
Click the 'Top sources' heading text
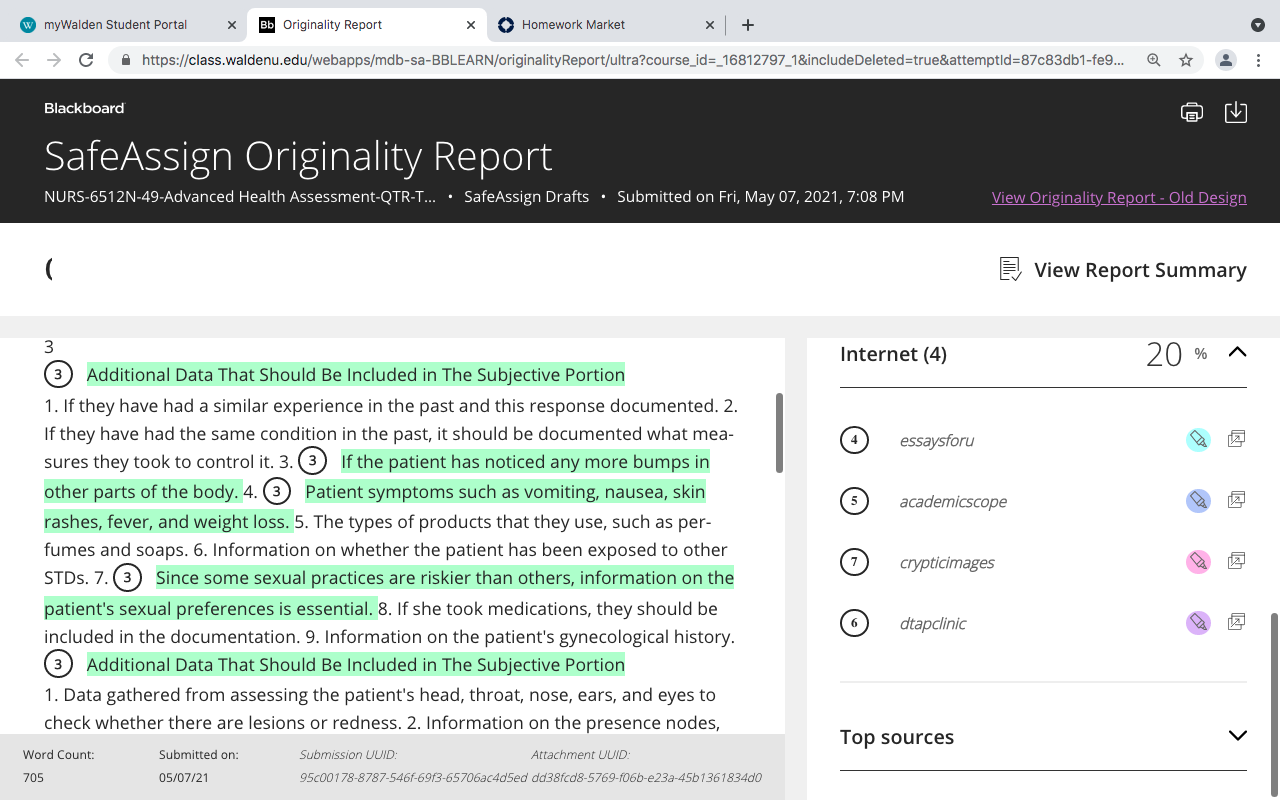pos(897,737)
